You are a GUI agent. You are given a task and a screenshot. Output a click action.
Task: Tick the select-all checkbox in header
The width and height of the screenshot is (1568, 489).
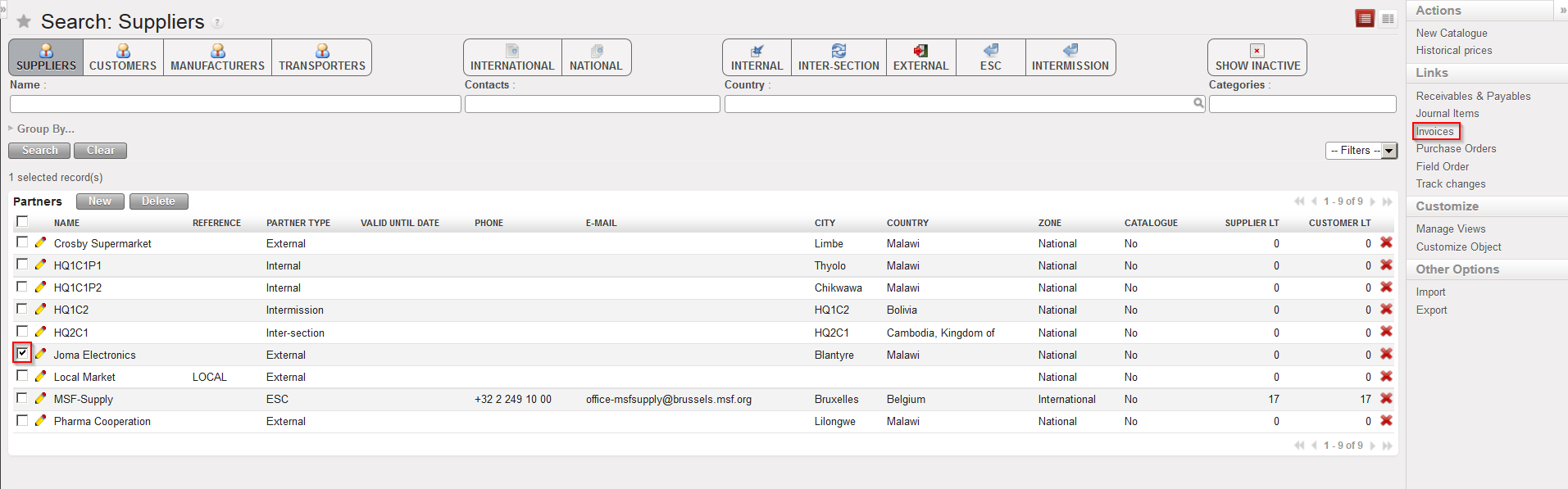pyautogui.click(x=22, y=221)
